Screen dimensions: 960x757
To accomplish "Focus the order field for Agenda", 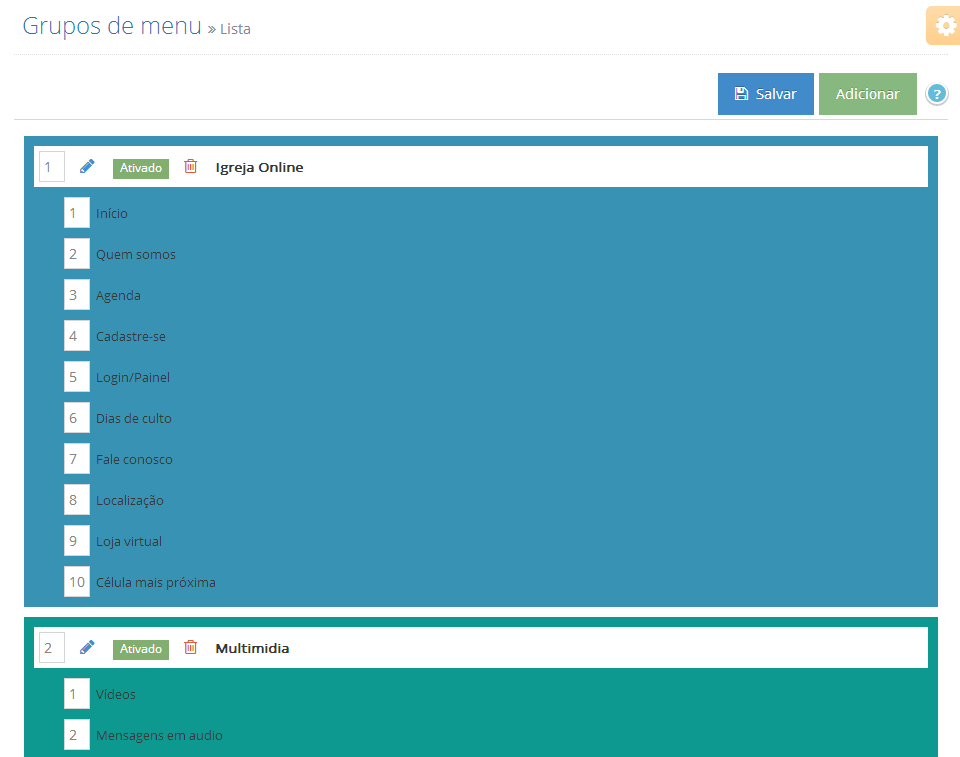I will (x=77, y=295).
